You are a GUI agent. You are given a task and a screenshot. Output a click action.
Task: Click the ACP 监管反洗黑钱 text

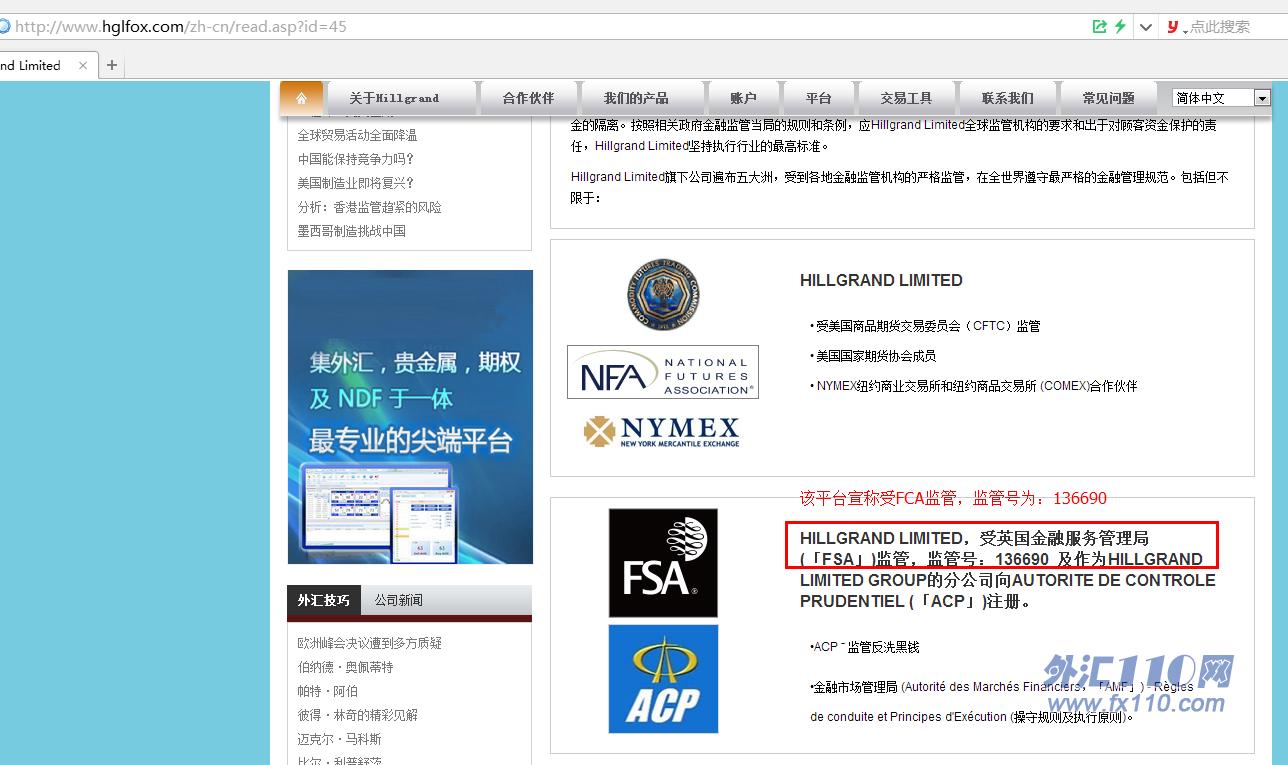[x=866, y=647]
